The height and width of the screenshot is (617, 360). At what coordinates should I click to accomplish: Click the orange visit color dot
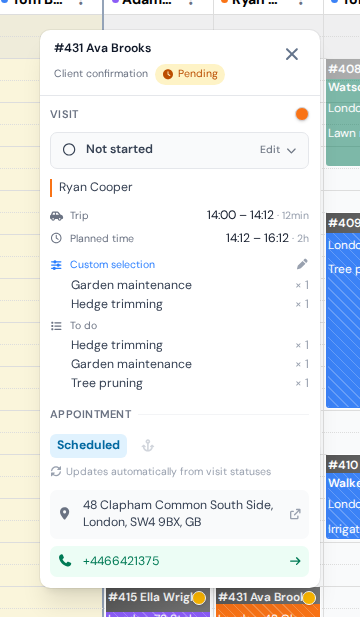point(302,114)
